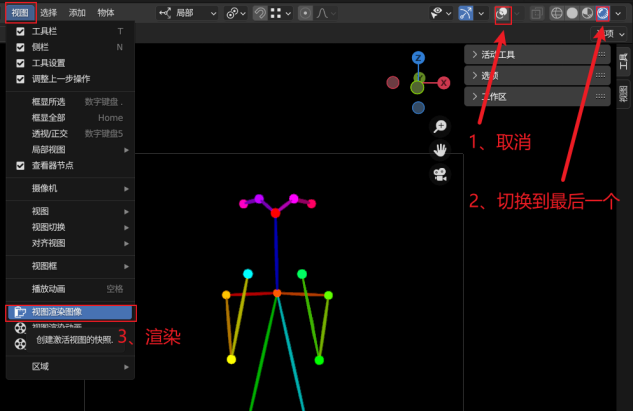The width and height of the screenshot is (633, 412).
Task: Open the 局部视图 submenu
Action: tap(70, 150)
